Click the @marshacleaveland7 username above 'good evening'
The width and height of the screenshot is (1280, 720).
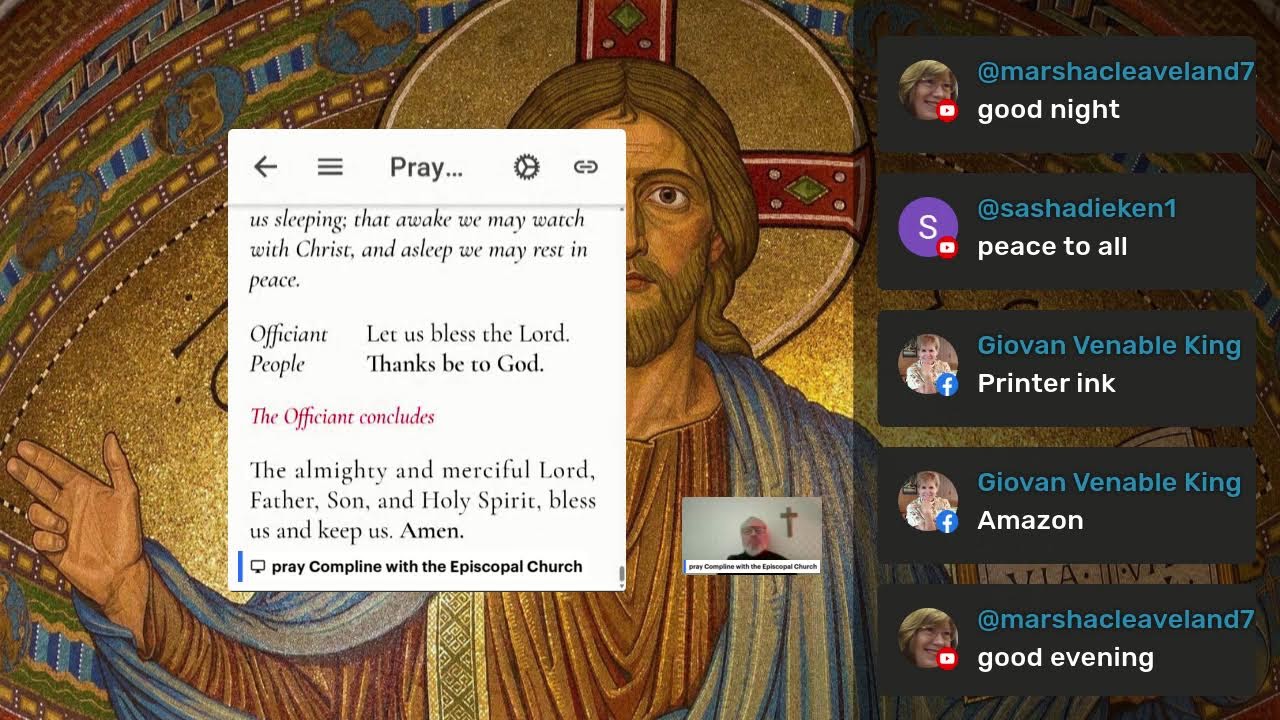pyautogui.click(x=1115, y=619)
